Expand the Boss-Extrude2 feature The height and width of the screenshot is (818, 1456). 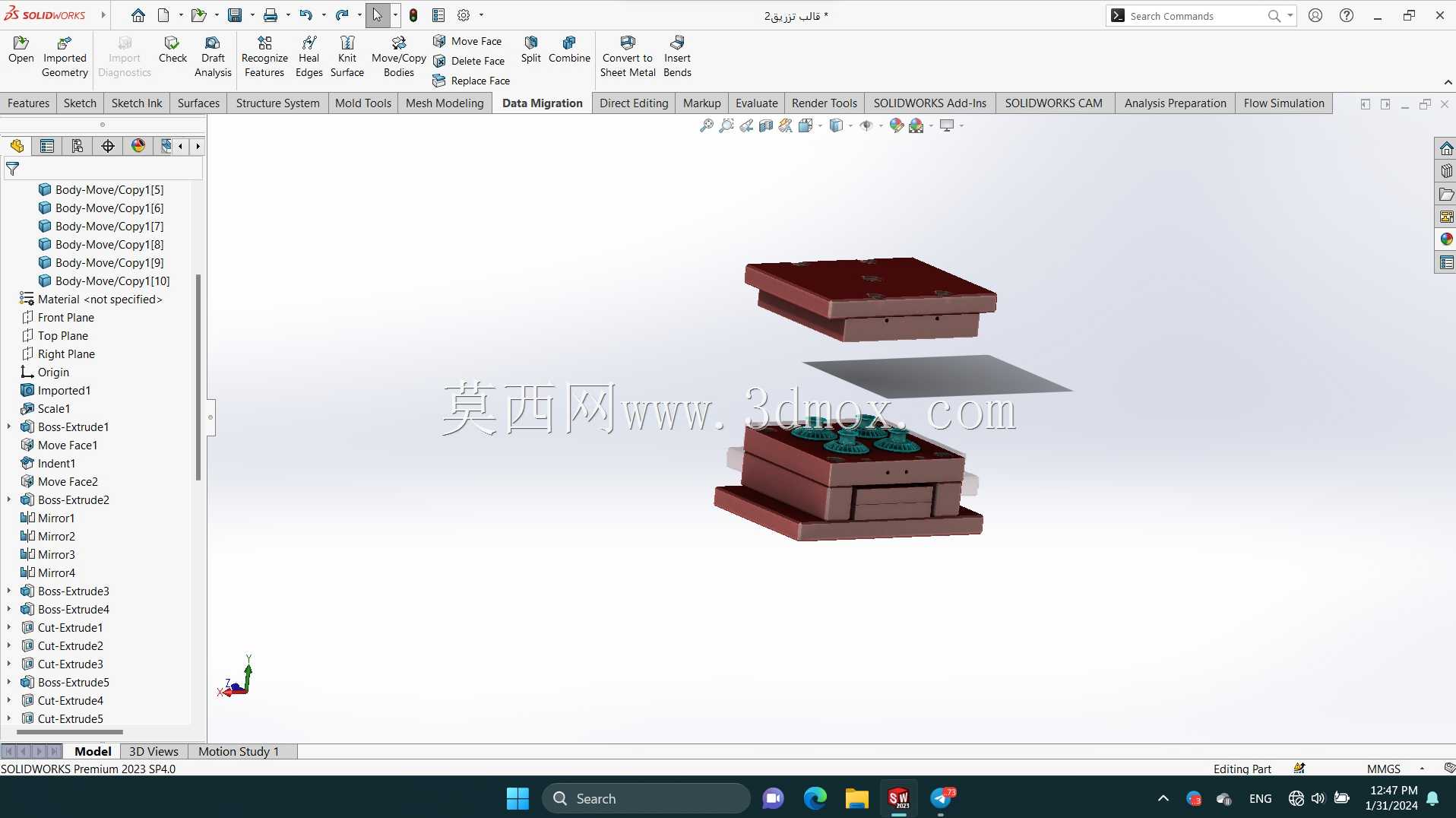tap(9, 499)
